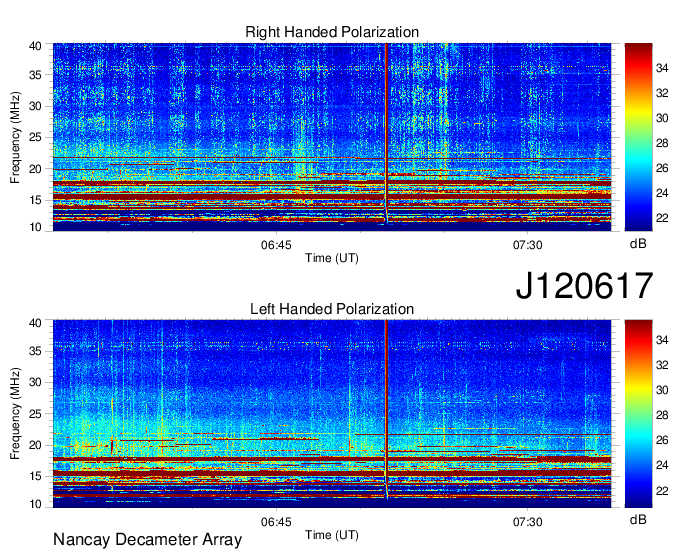Click the 'Nancay Decameter Array' caption
Image resolution: width=680 pixels, height=552 pixels.
coord(147,539)
